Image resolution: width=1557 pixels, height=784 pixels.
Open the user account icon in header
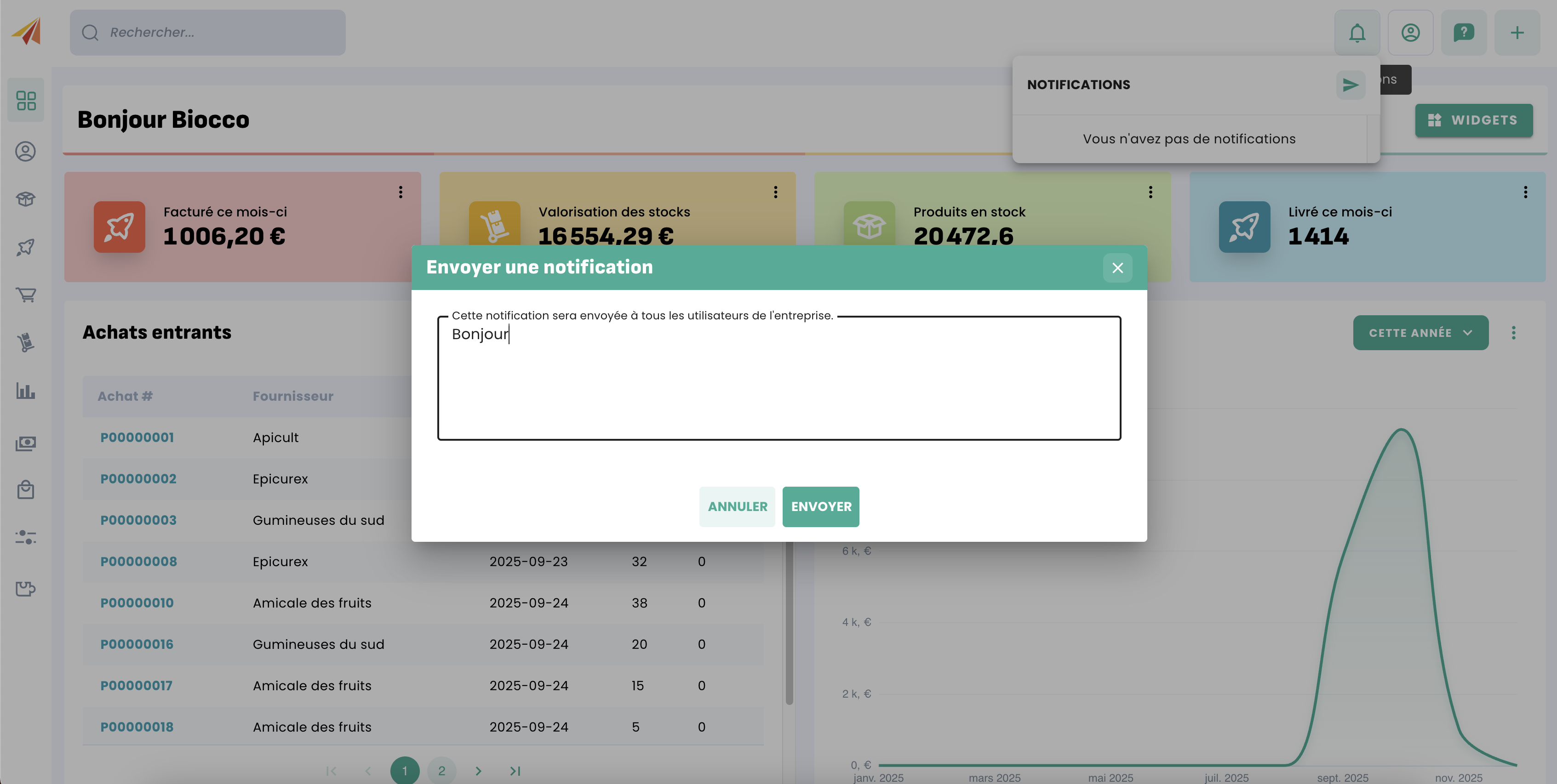pos(1410,33)
